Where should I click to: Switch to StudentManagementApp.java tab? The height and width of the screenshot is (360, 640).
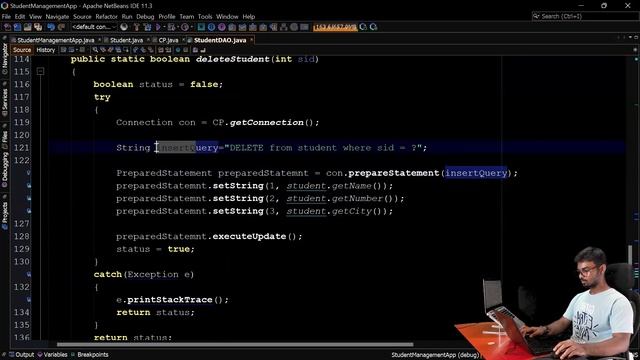56,40
